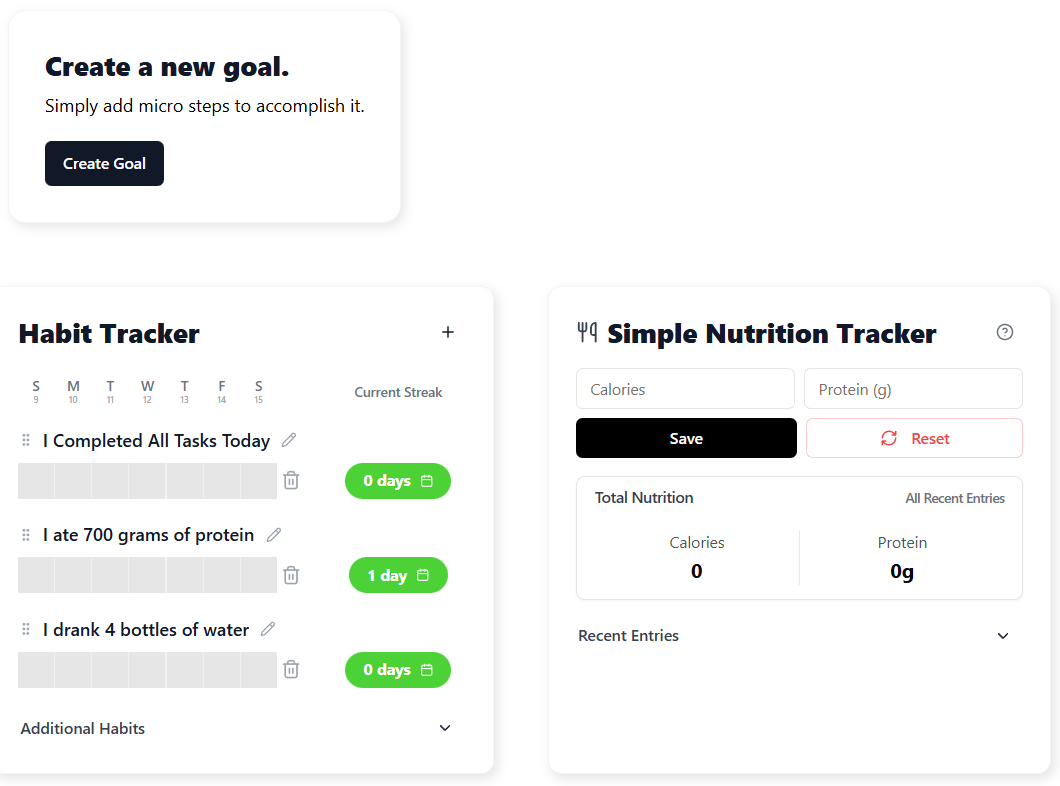Click the Create Goal button
Image resolution: width=1060 pixels, height=786 pixels.
(x=104, y=164)
